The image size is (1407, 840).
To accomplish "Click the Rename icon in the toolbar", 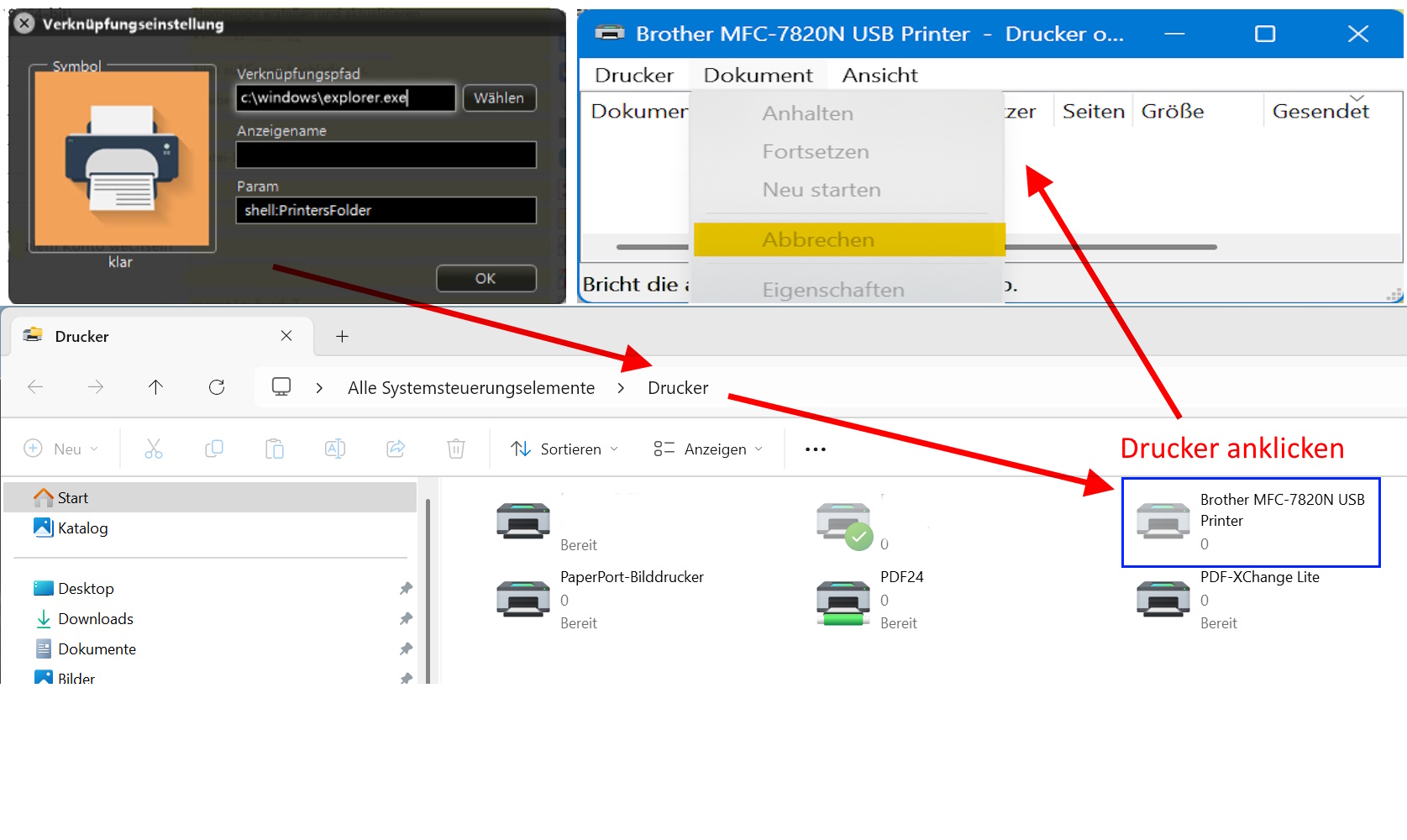I will click(335, 449).
